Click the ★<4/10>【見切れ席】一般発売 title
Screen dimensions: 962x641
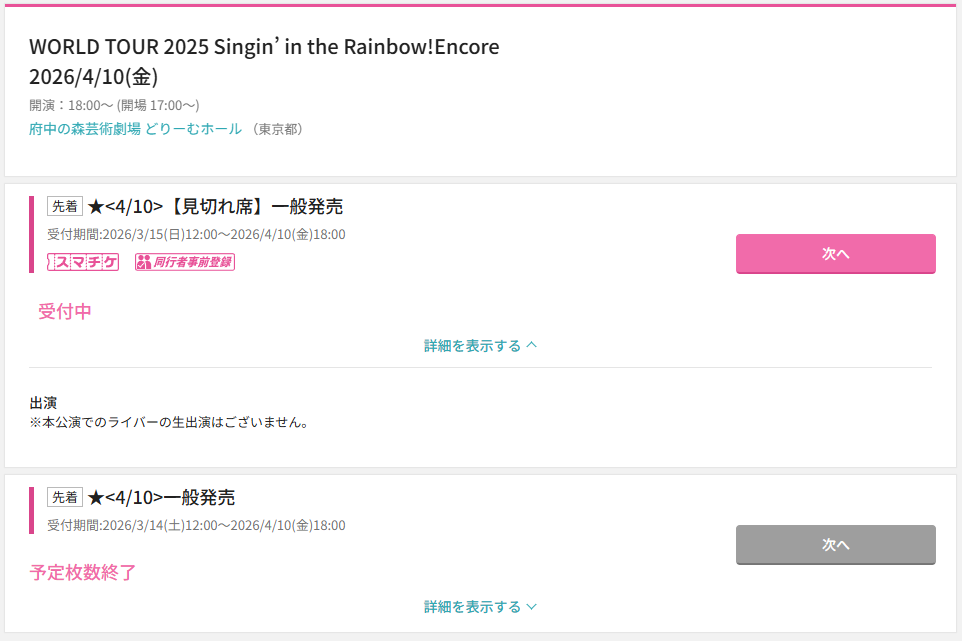(x=215, y=207)
